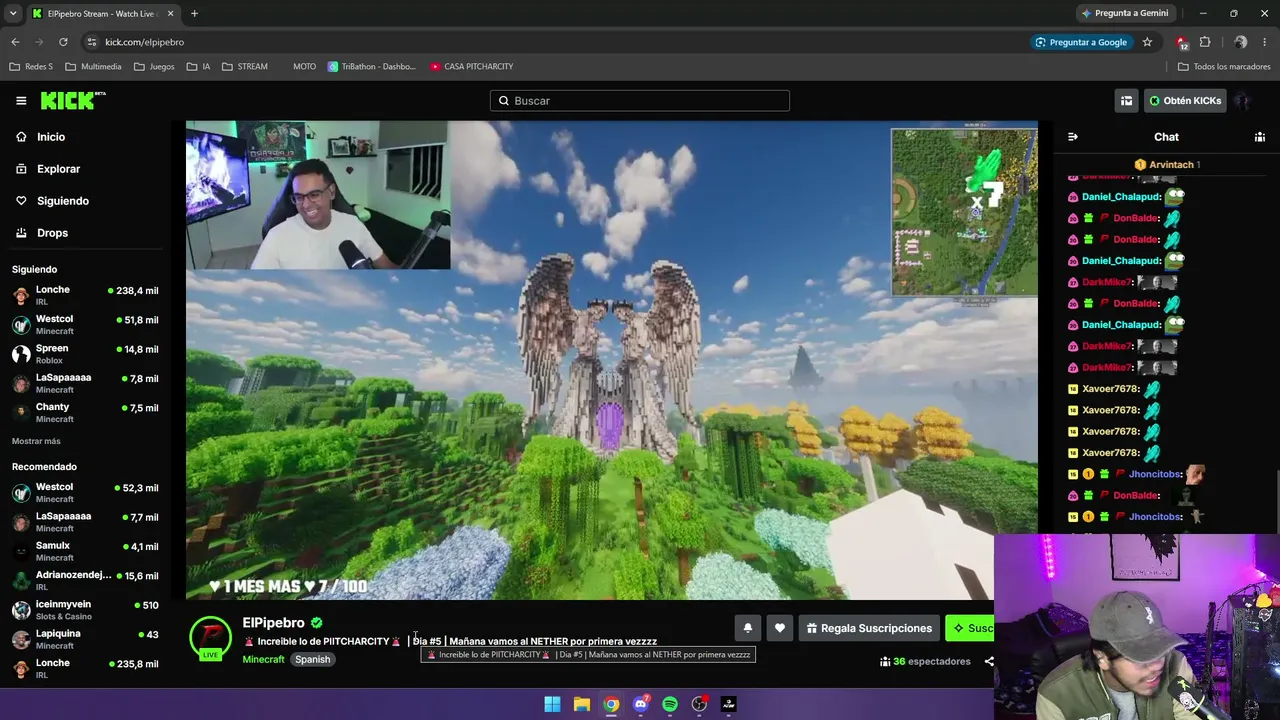Click Pregunta a Gemini button

point(1125,13)
